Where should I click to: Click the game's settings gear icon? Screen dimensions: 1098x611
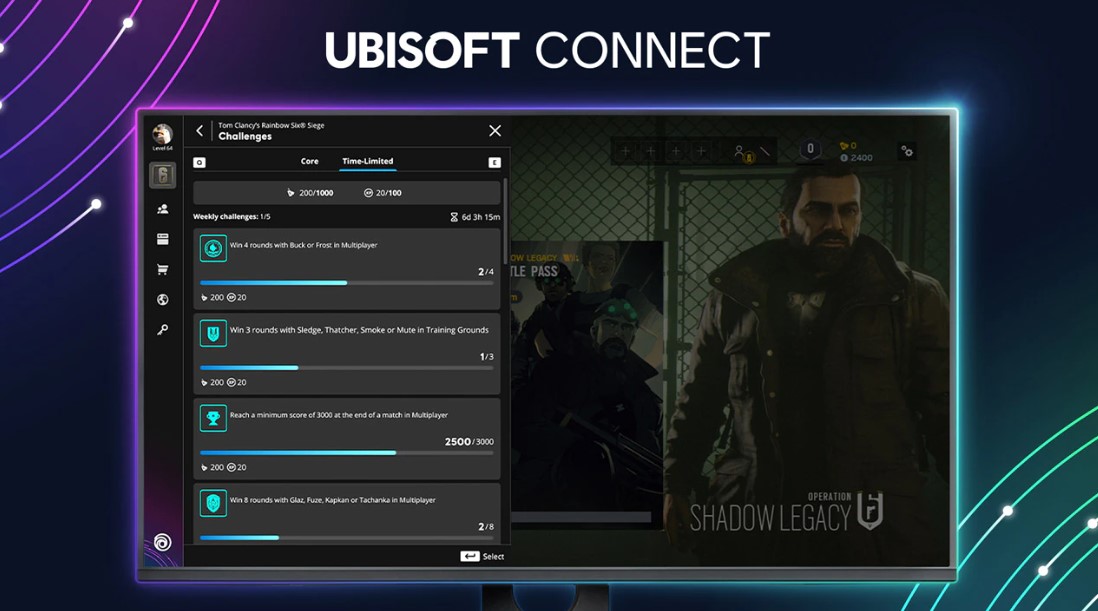907,151
